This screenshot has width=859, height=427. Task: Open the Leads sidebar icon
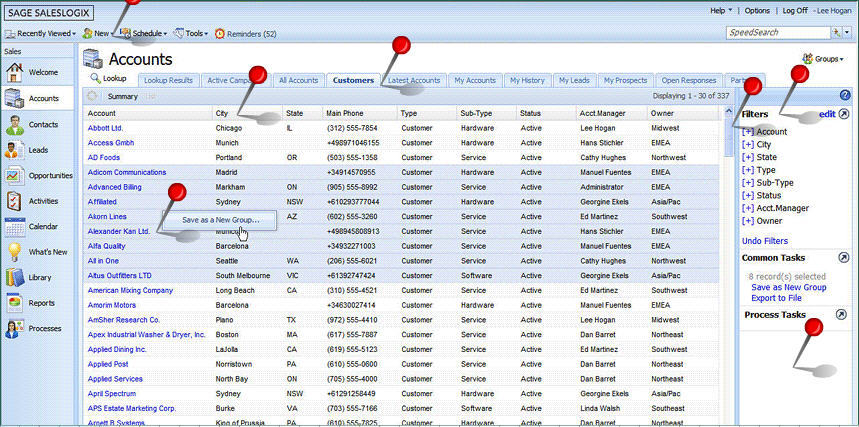[x=15, y=150]
